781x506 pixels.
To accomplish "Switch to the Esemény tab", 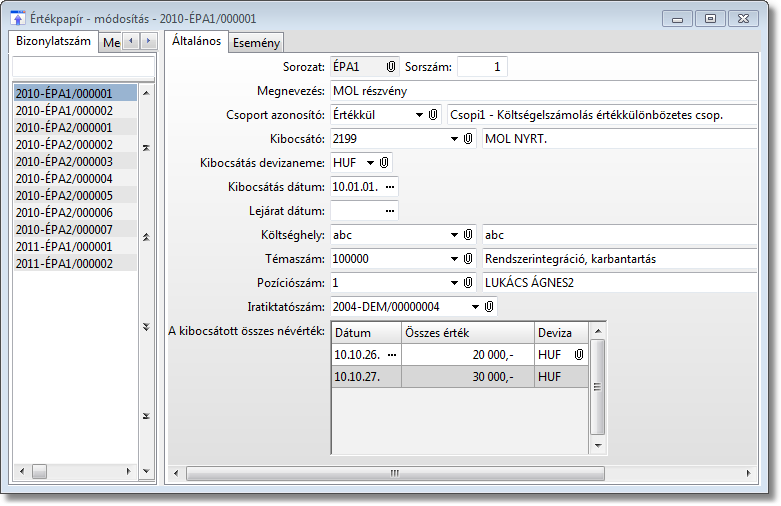I will click(x=256, y=43).
